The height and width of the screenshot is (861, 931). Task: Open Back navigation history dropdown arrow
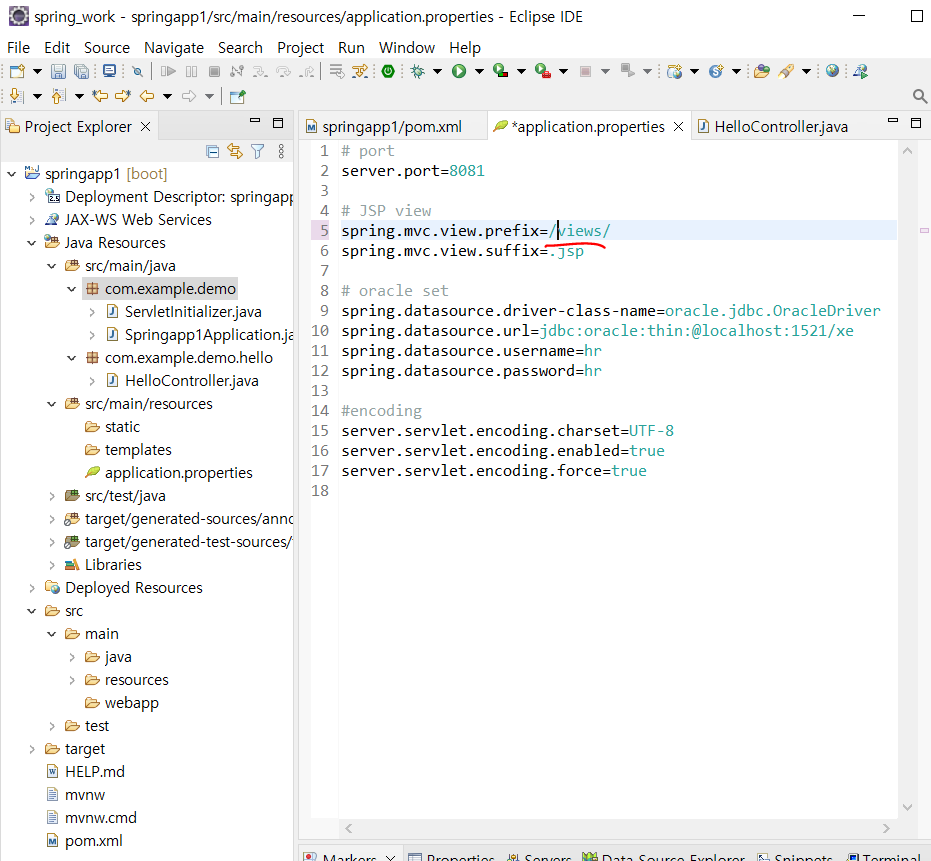167,96
